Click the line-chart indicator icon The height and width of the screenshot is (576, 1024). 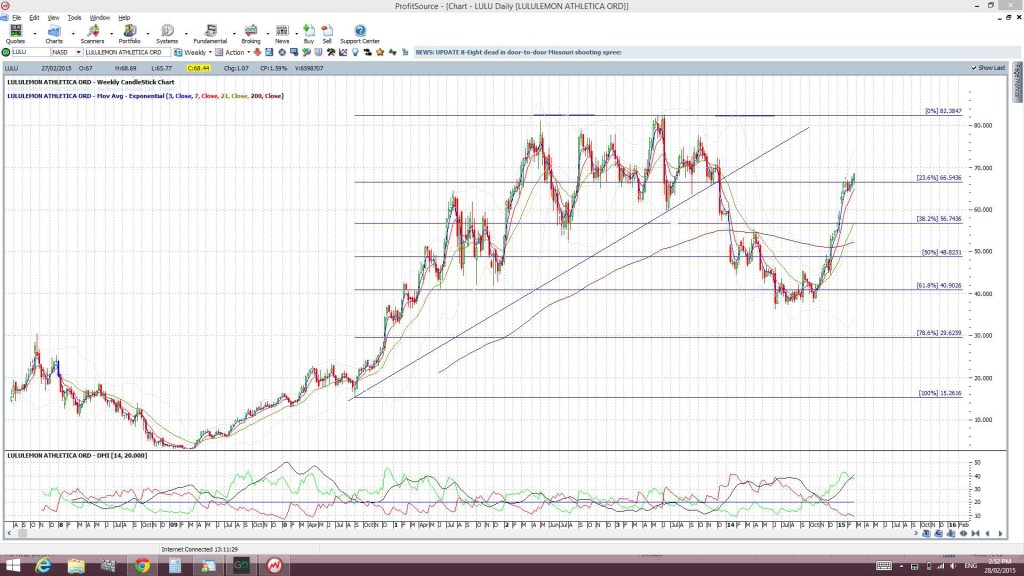point(343,52)
